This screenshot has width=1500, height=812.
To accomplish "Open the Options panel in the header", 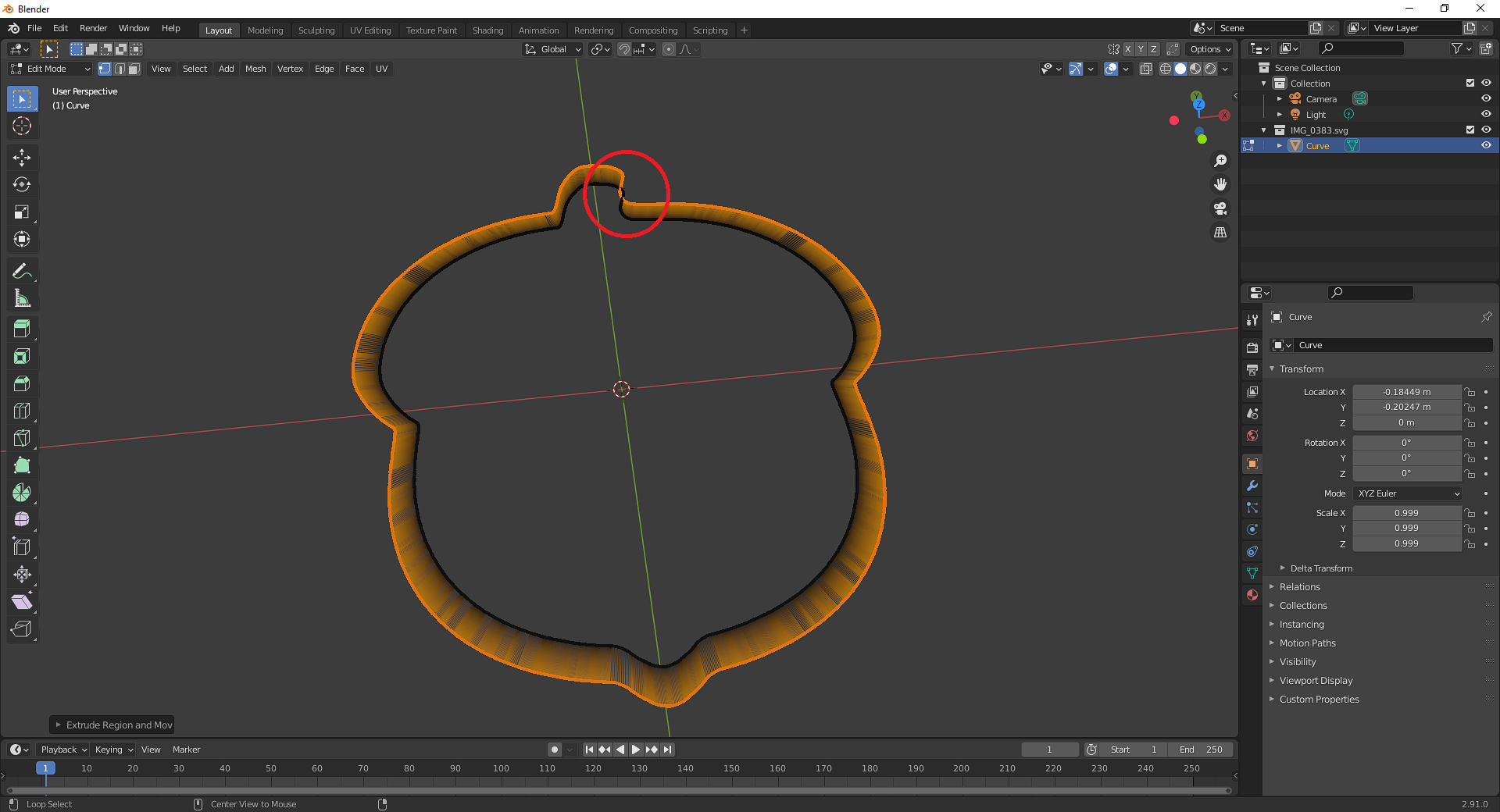I will (x=1208, y=48).
